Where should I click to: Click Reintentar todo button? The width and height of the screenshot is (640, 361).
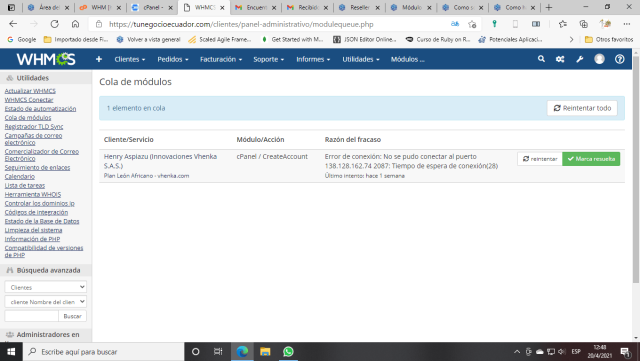click(x=582, y=108)
